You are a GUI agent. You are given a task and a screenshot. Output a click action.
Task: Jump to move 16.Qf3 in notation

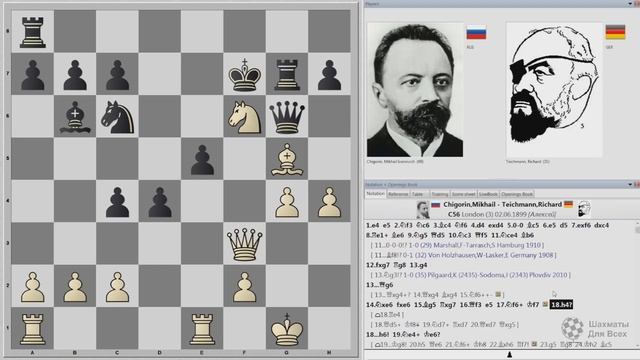[471, 304]
